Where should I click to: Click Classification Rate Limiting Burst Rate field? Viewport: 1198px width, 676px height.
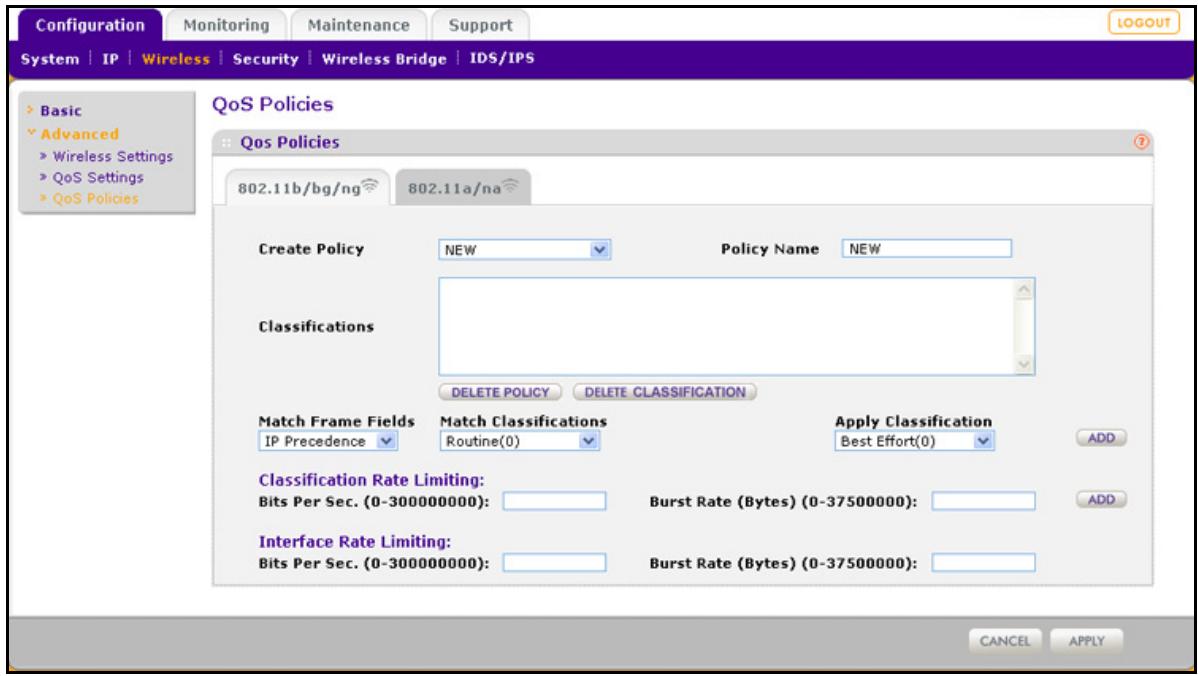click(x=983, y=501)
